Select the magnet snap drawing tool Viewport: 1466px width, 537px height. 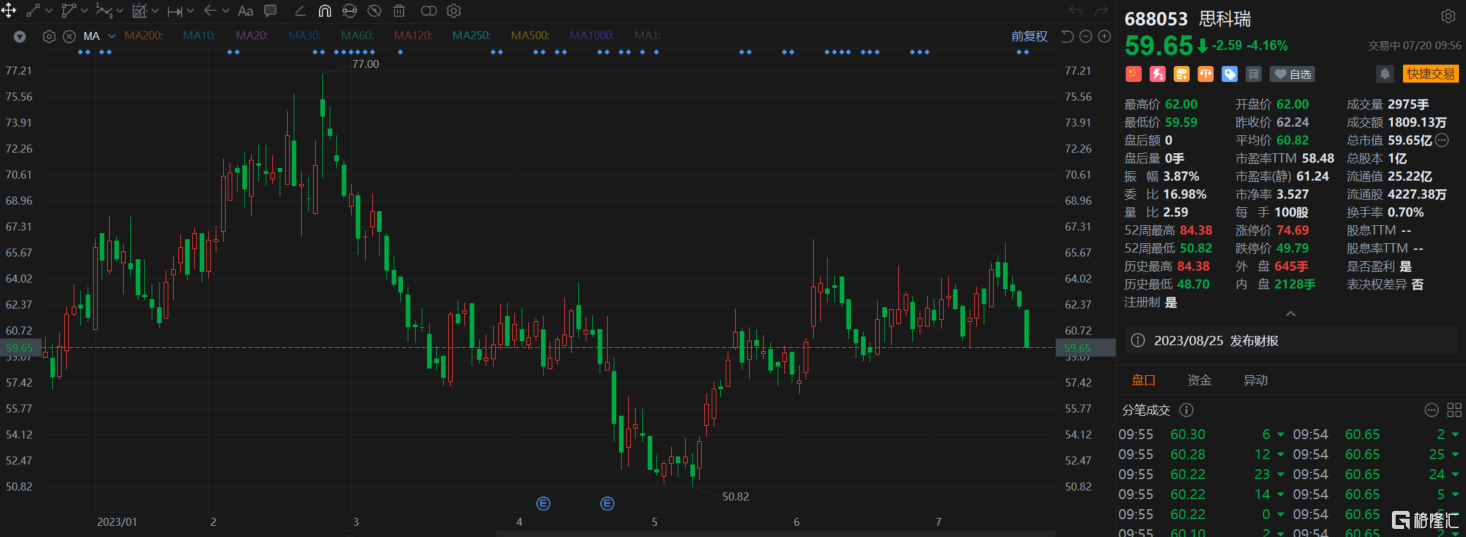[324, 11]
